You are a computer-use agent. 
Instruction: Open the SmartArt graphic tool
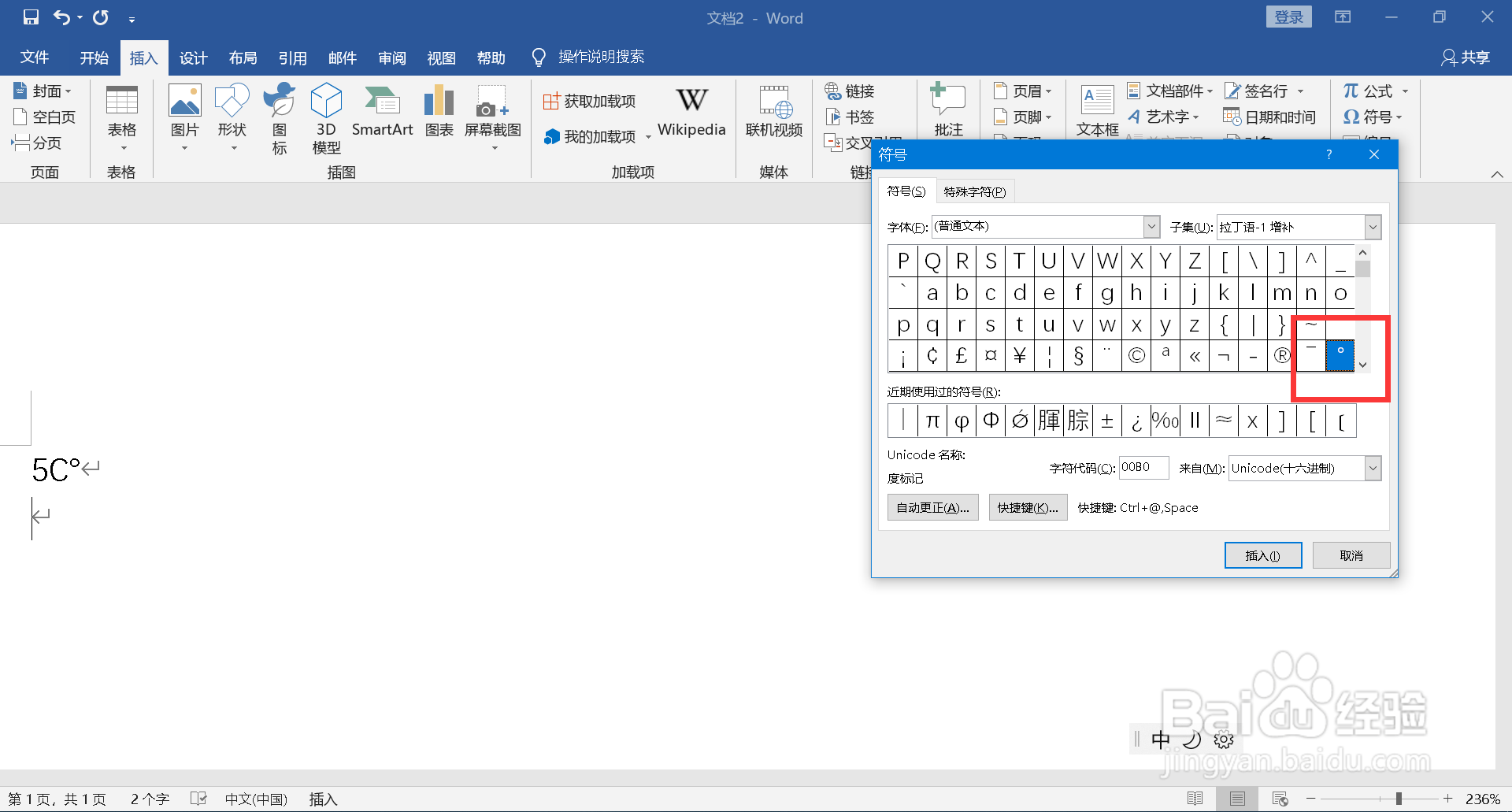click(x=383, y=111)
